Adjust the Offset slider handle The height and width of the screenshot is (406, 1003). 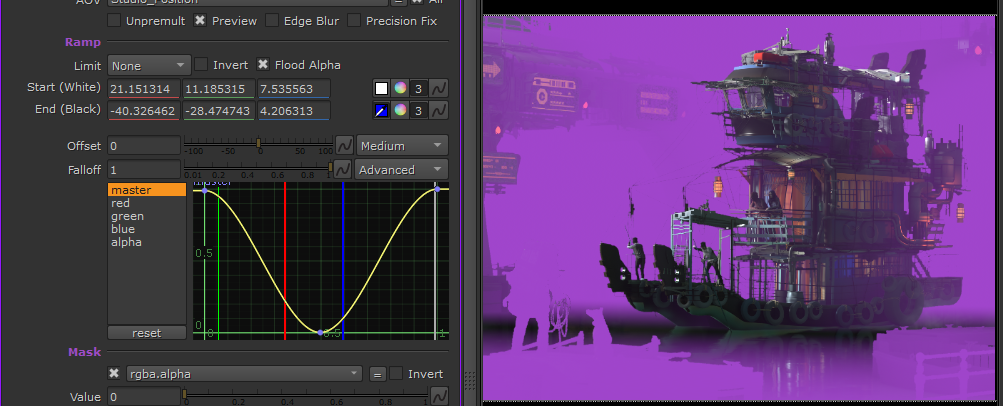258,143
